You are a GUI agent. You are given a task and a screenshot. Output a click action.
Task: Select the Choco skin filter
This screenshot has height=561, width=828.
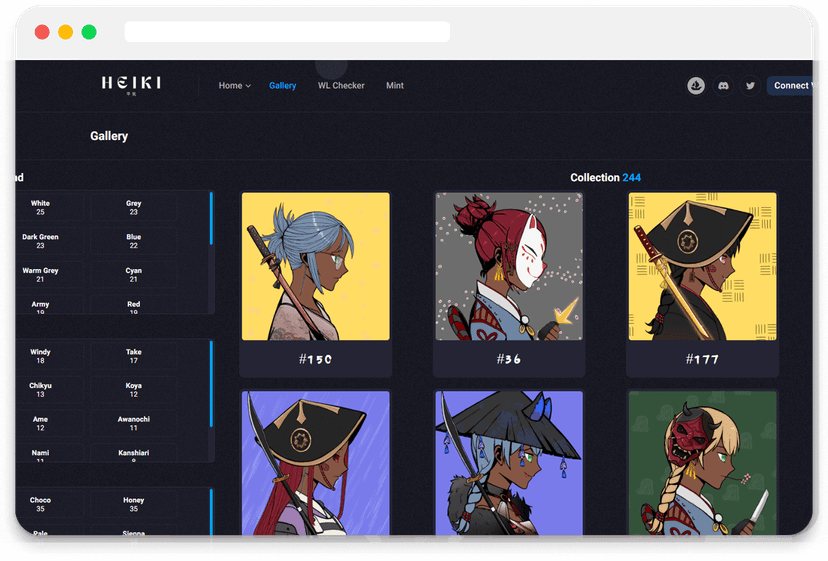[x=40, y=504]
